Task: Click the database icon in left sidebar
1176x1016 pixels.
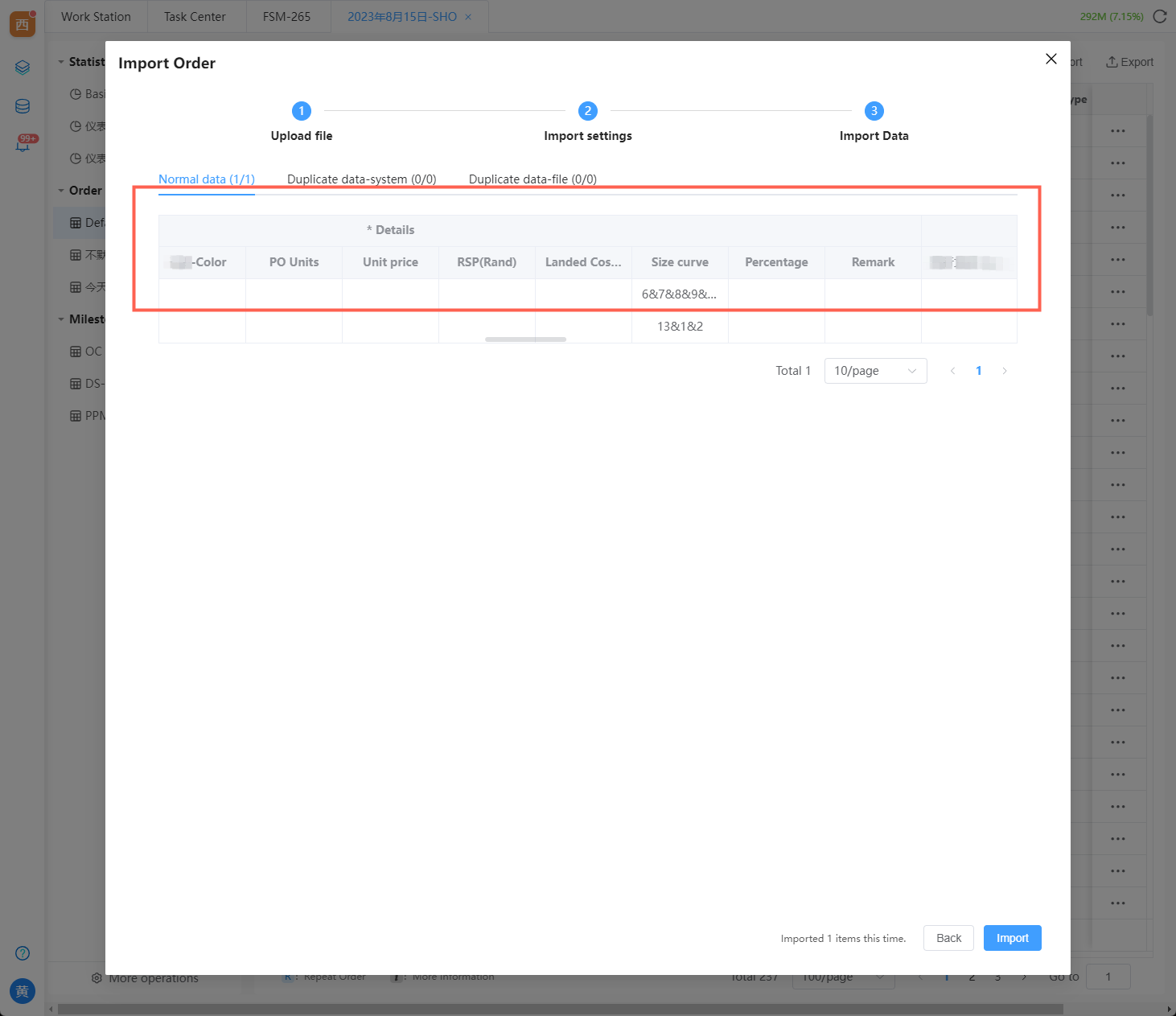Action: click(23, 106)
